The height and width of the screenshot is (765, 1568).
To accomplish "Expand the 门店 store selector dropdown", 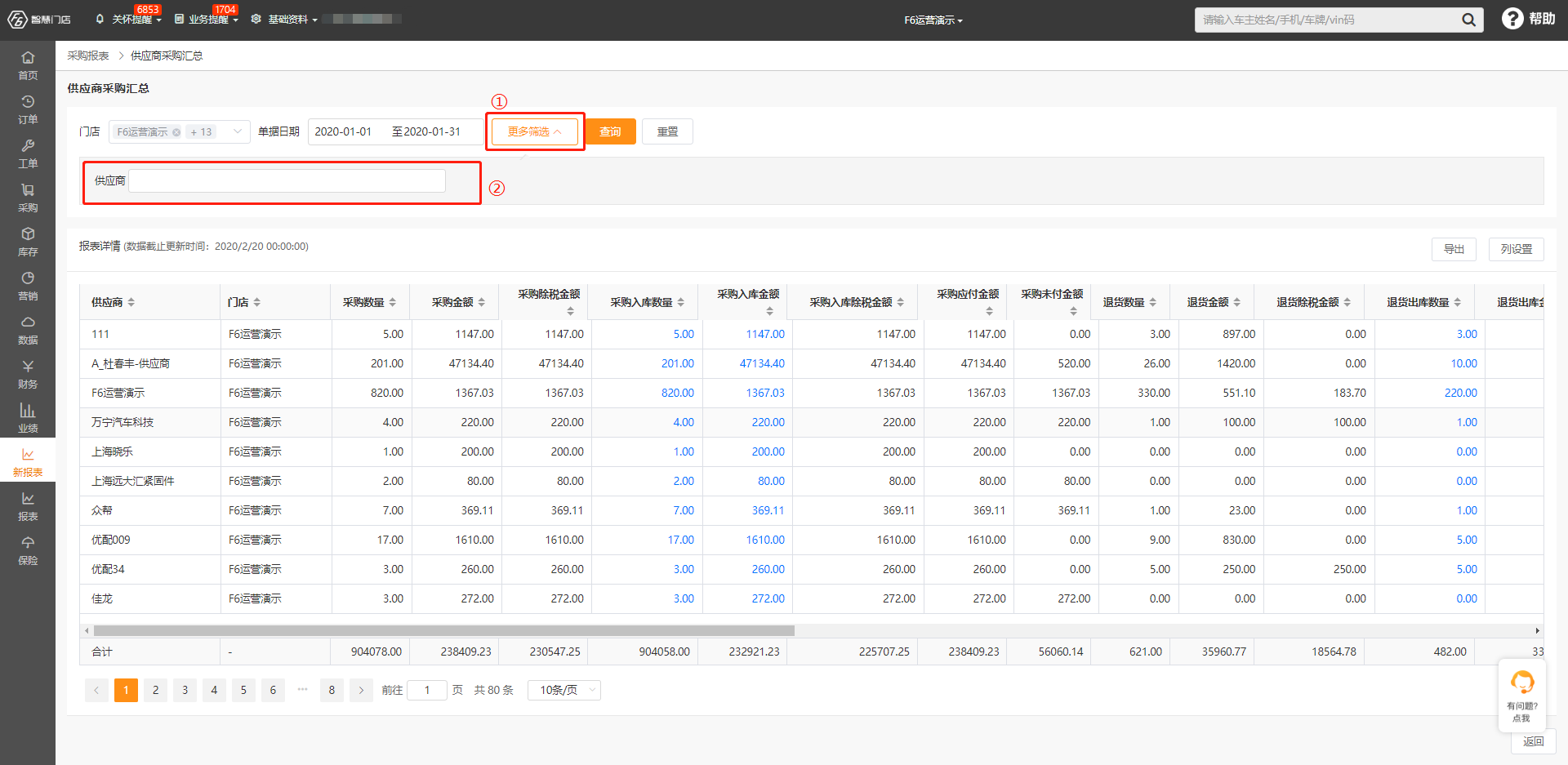I will 238,131.
